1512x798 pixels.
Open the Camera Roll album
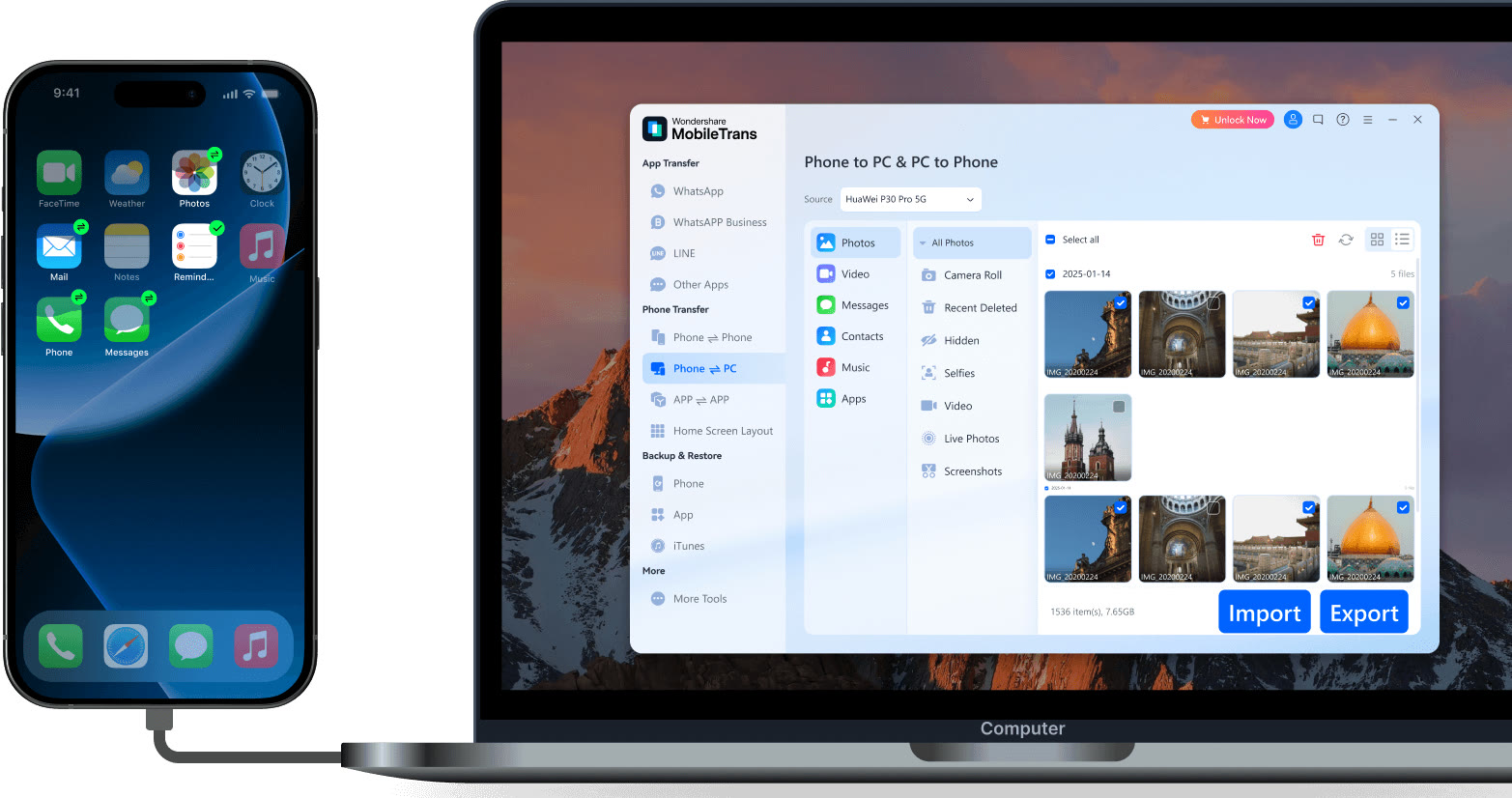click(x=962, y=275)
